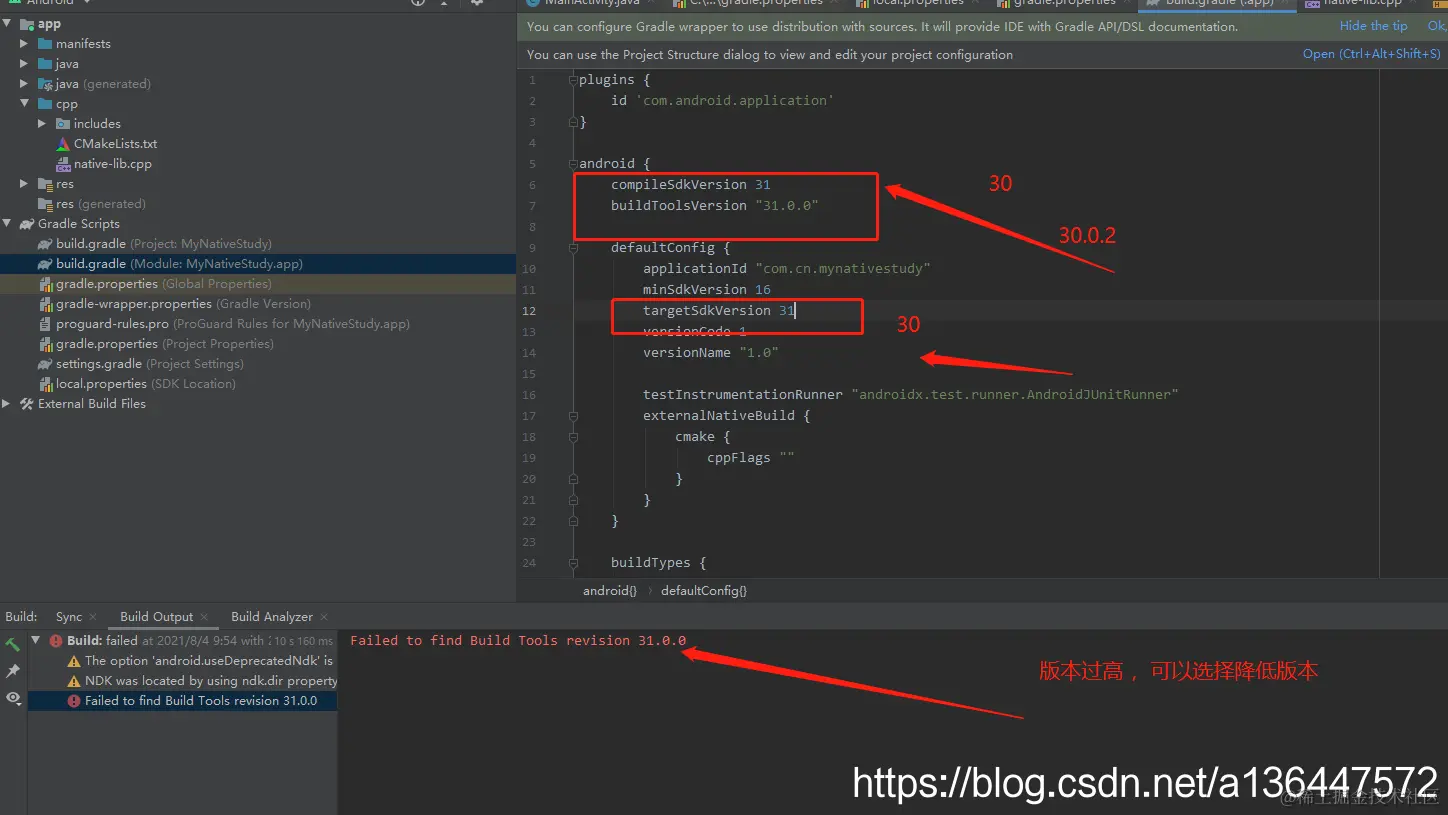Expand the java (generated) folder
The width and height of the screenshot is (1448, 815).
point(25,84)
